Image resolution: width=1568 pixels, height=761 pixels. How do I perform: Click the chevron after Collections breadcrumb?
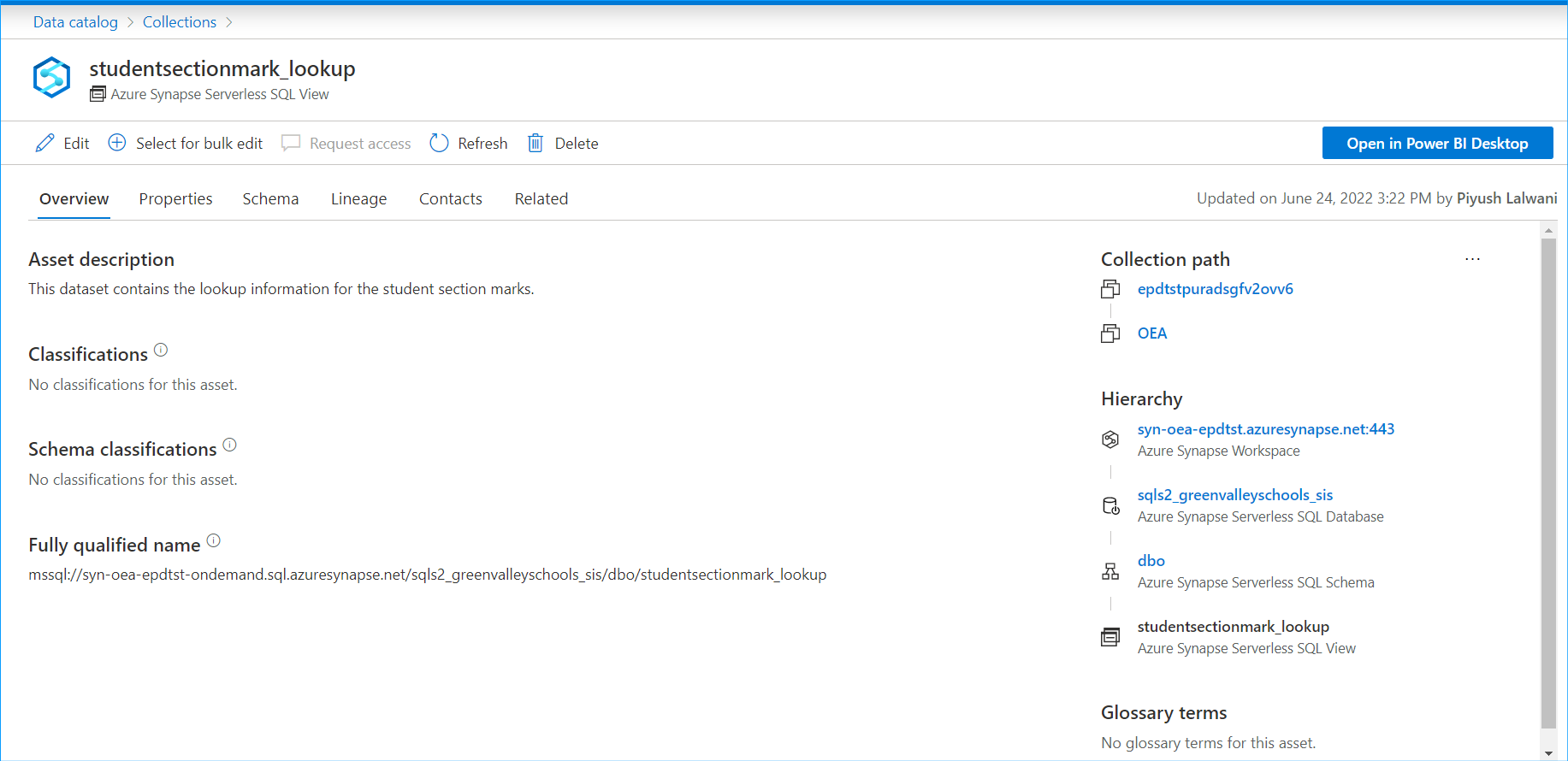tap(228, 22)
